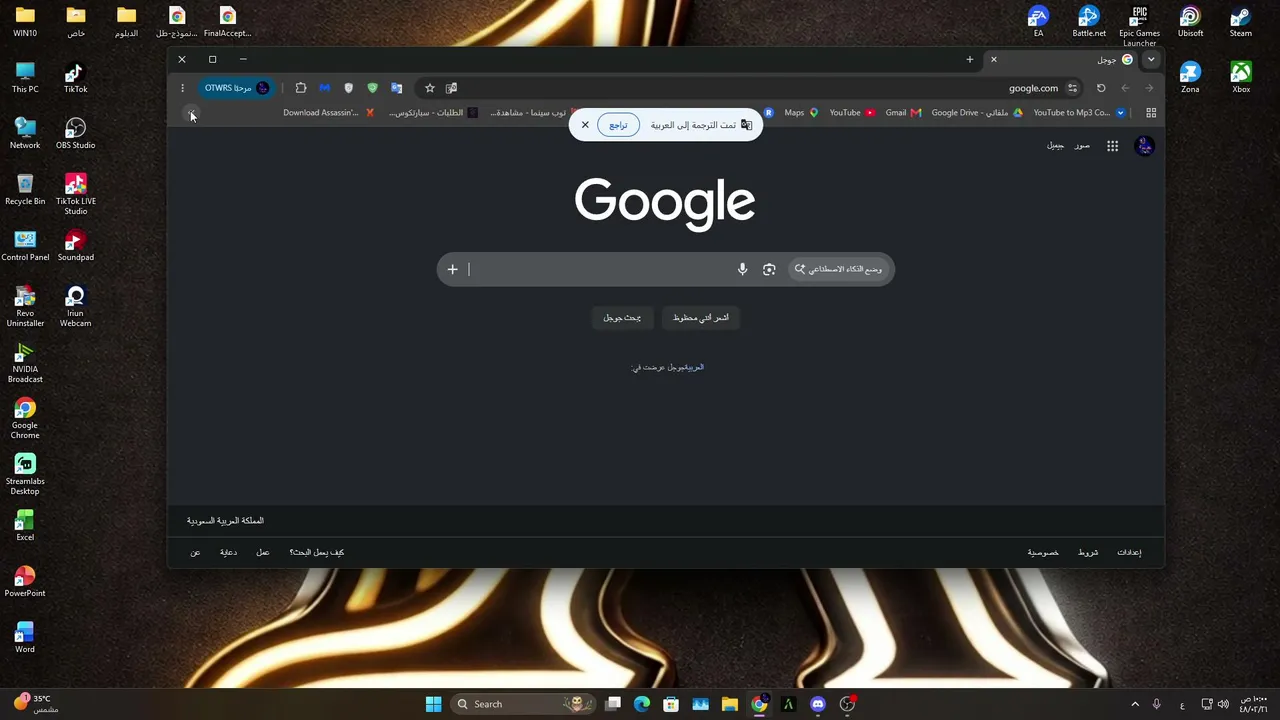Screen dimensions: 1280x720
Task: Bookmark this page with the star
Action: (430, 88)
